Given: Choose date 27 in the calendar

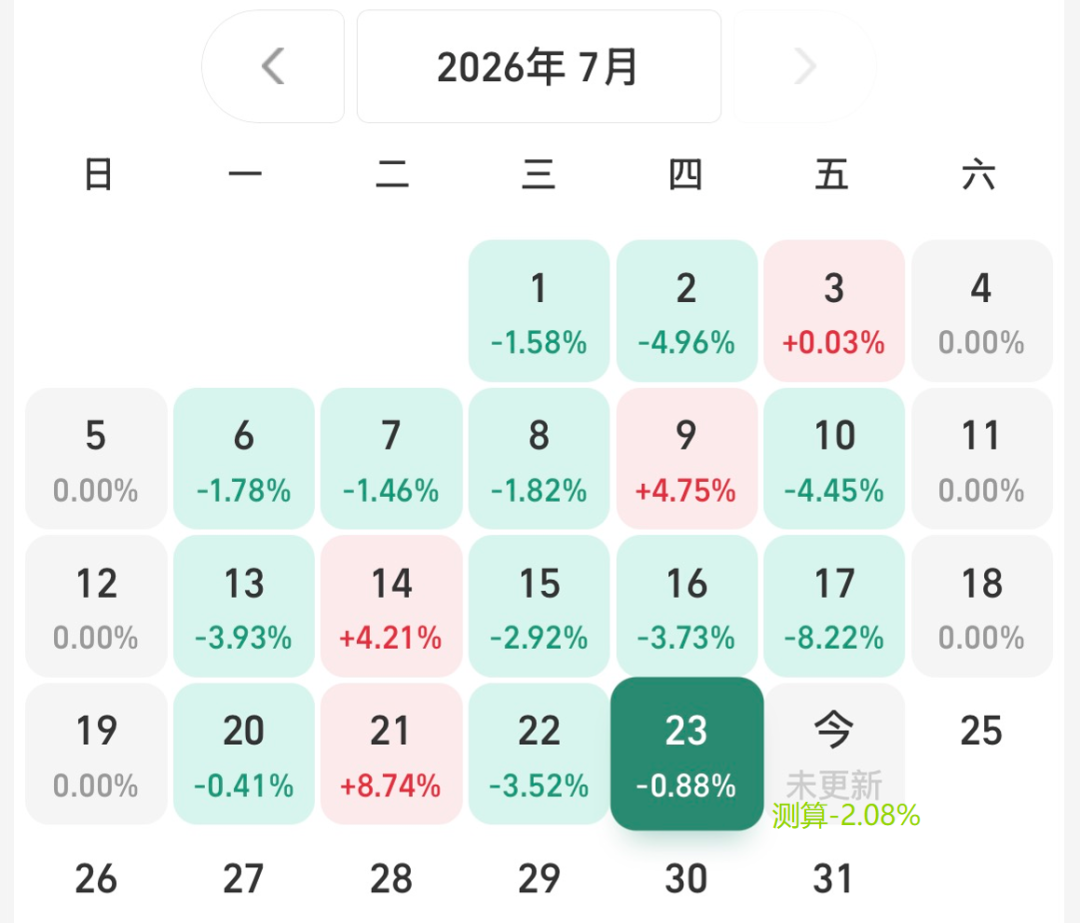Looking at the screenshot, I should 244,879.
